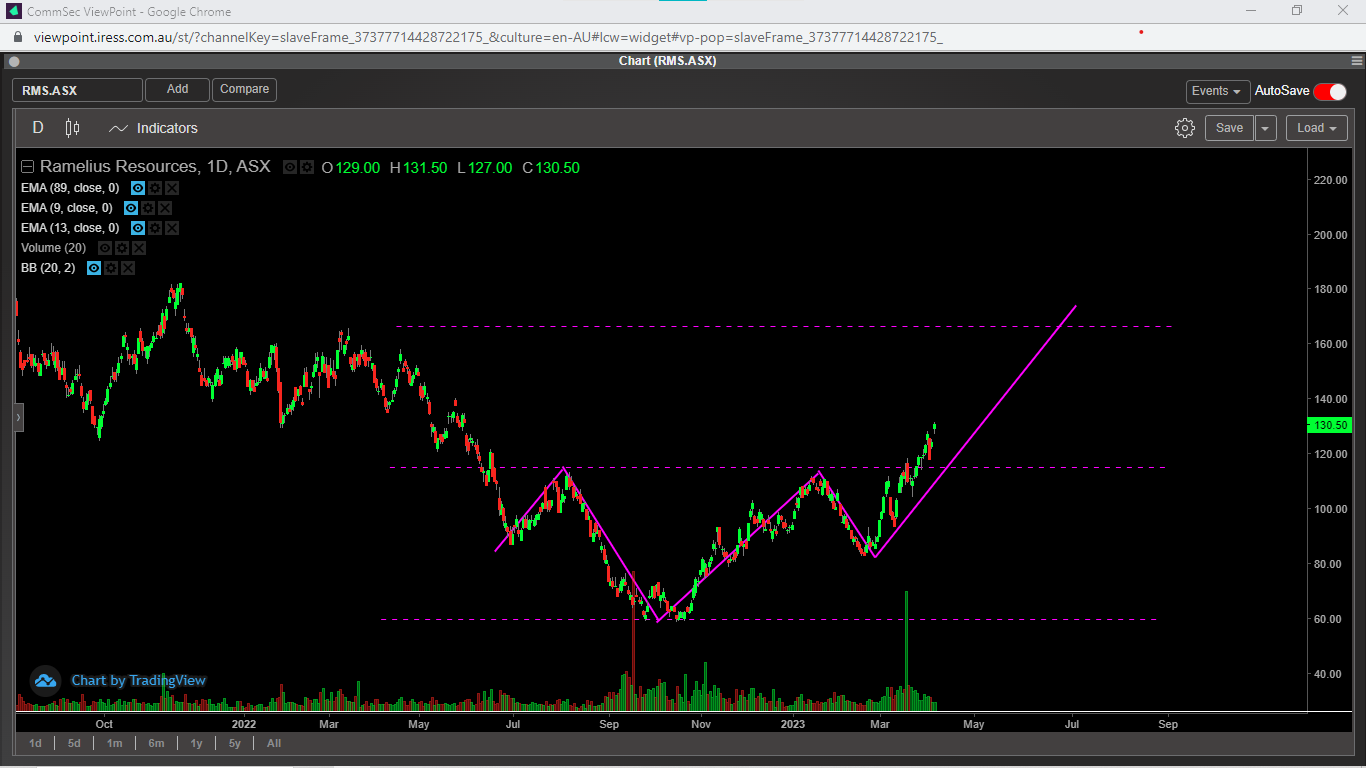This screenshot has width=1366, height=768.
Task: Open settings for Volume (20) indicator
Action: [x=122, y=248]
